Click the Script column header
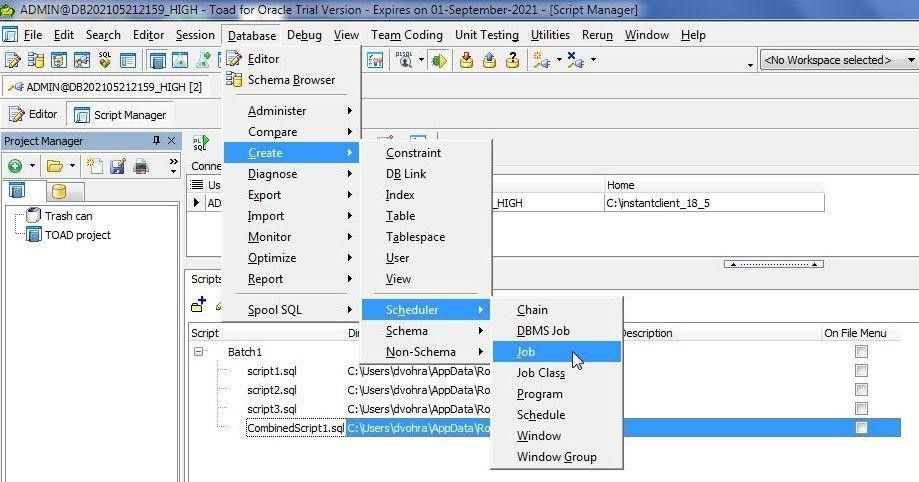This screenshot has width=919, height=482. coord(267,333)
